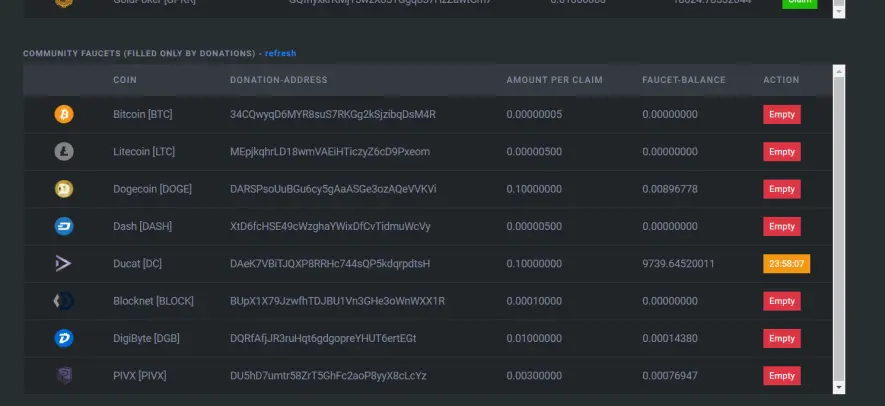Click the Bitcoin [BTC] coin name
The height and width of the screenshot is (406, 885).
[143, 115]
